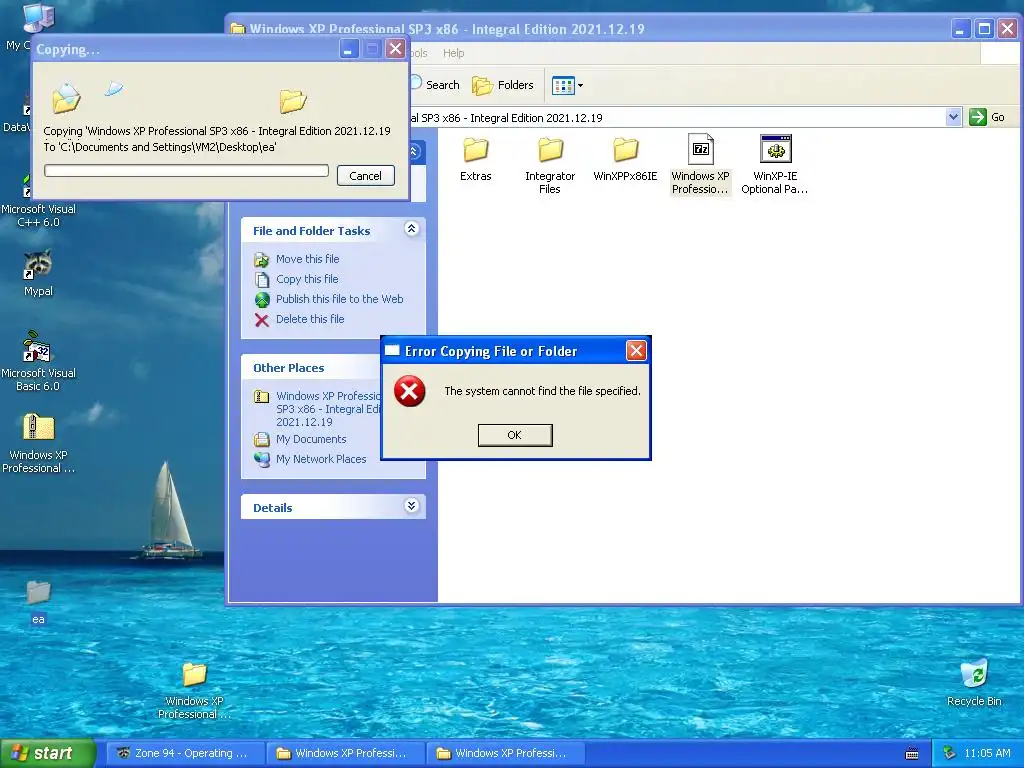The width and height of the screenshot is (1024, 768).
Task: Switch to Zone 94 - Operating taskbar button
Action: click(x=184, y=753)
